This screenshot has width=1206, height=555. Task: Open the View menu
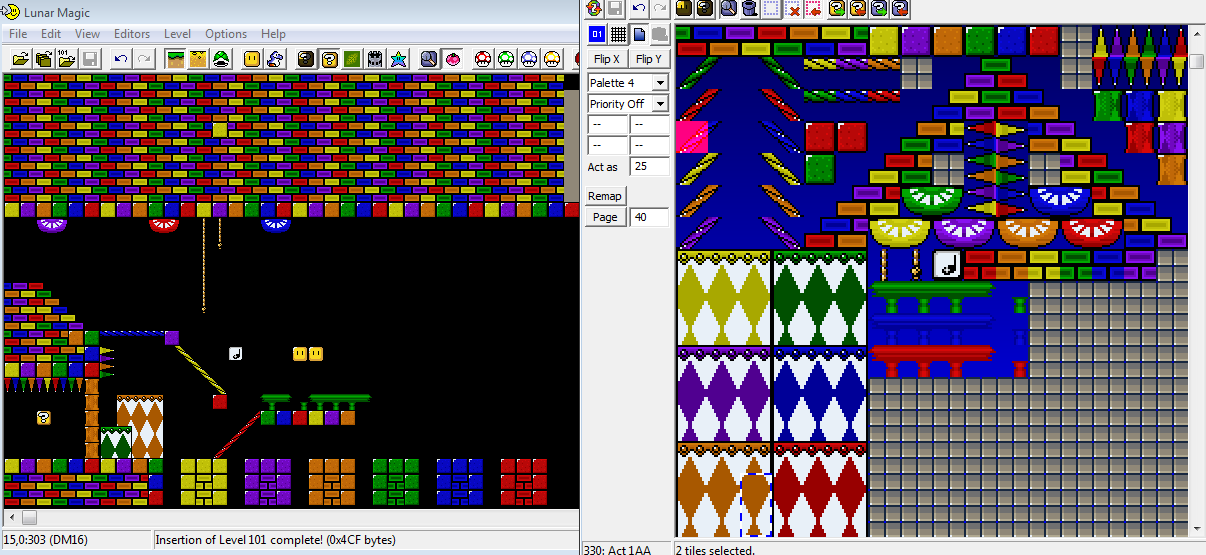tap(87, 34)
